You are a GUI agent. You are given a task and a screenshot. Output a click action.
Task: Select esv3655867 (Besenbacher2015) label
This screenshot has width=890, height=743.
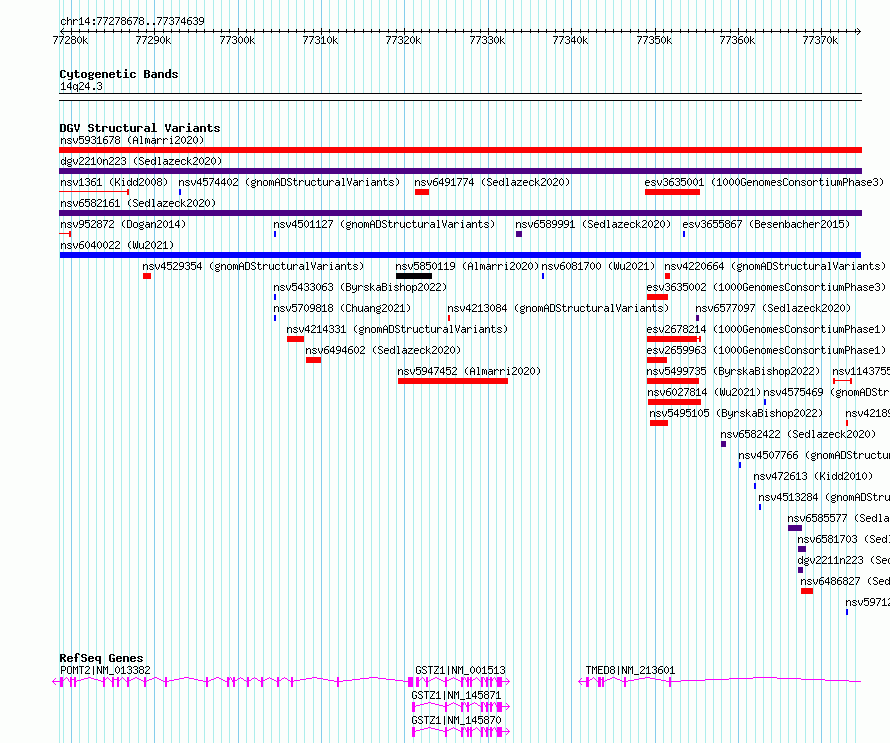[x=766, y=224]
